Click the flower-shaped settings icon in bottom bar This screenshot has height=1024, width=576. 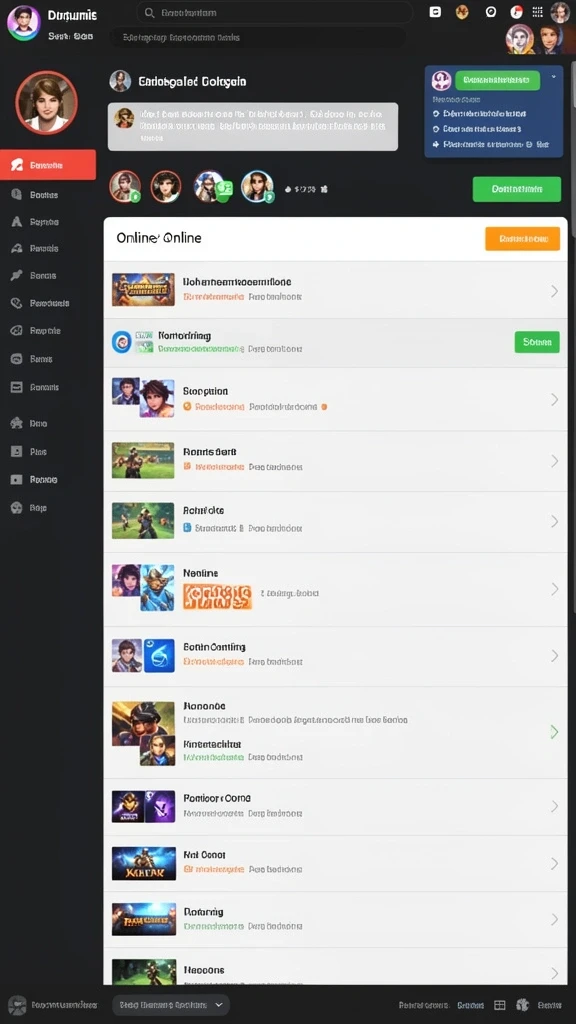click(522, 1005)
